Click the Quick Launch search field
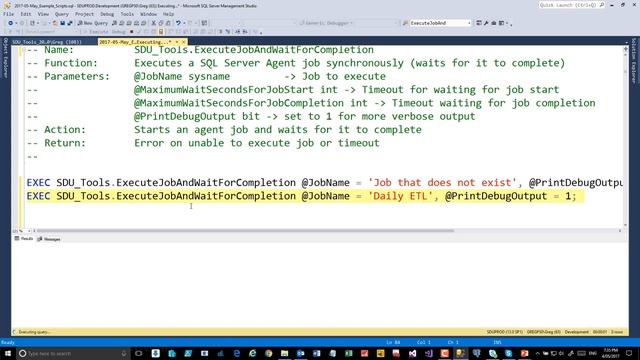The width and height of the screenshot is (640, 360). [571, 5]
